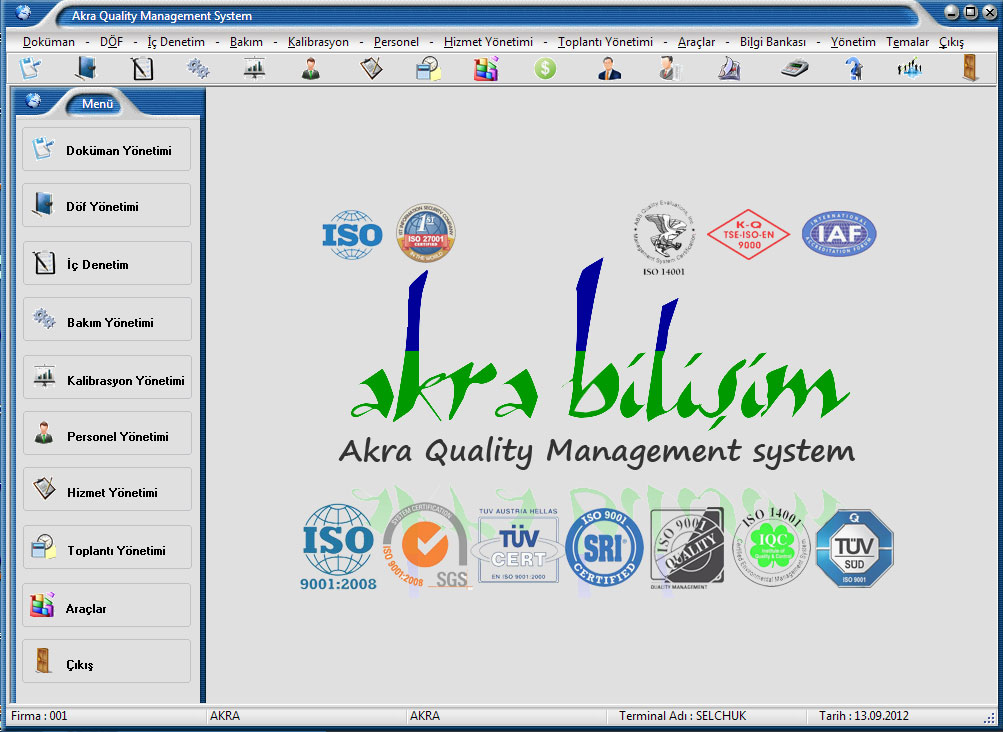This screenshot has width=1003, height=732.
Task: Click Firma : 001 in status bar
Action: tap(39, 716)
